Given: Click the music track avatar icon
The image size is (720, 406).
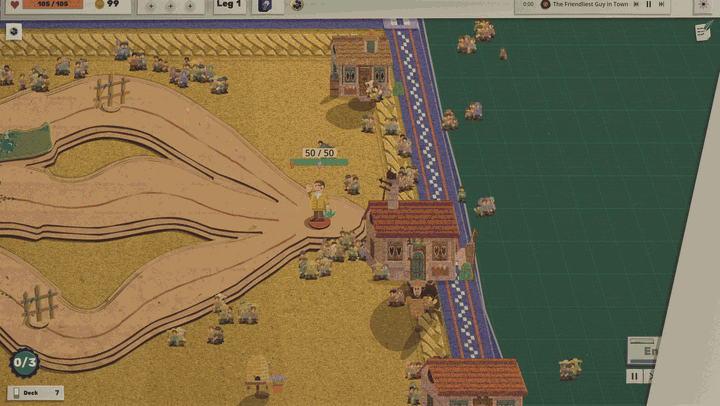Looking at the screenshot, I should [x=545, y=4].
